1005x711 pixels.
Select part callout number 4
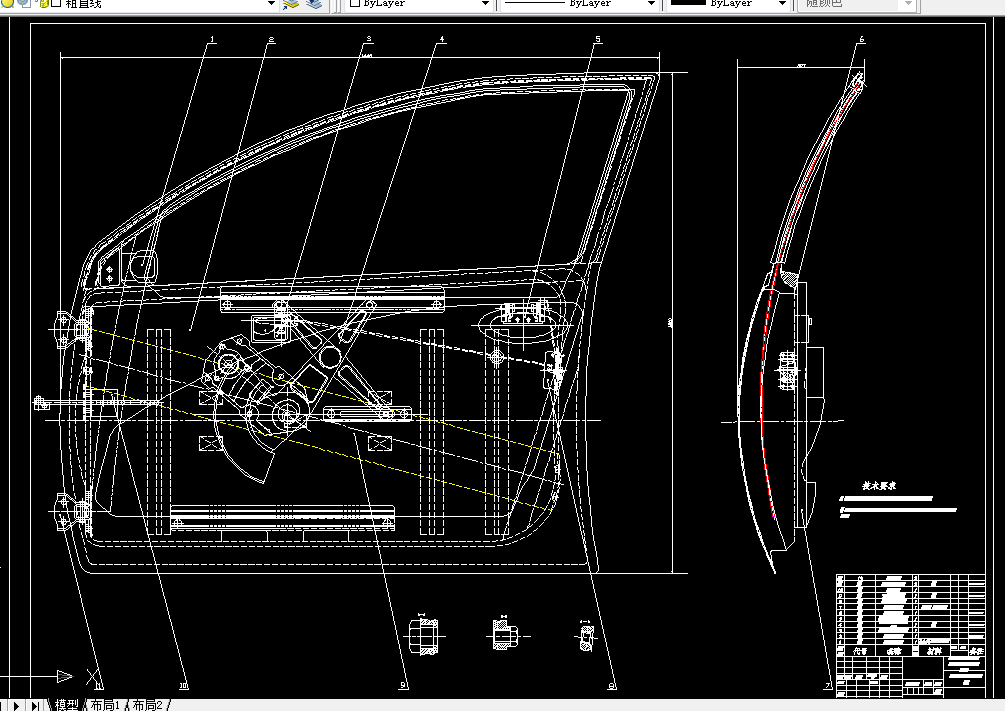[442, 39]
